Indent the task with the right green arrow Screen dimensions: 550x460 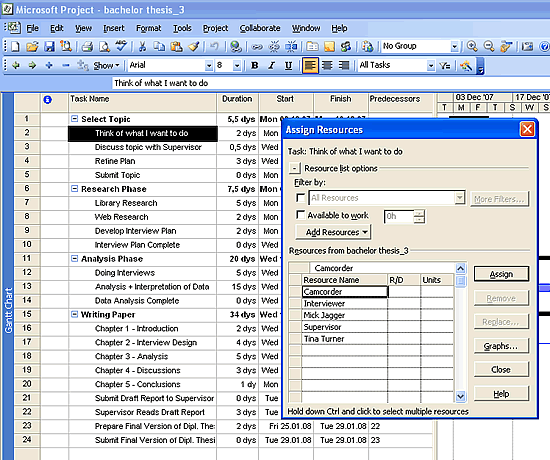coord(32,65)
